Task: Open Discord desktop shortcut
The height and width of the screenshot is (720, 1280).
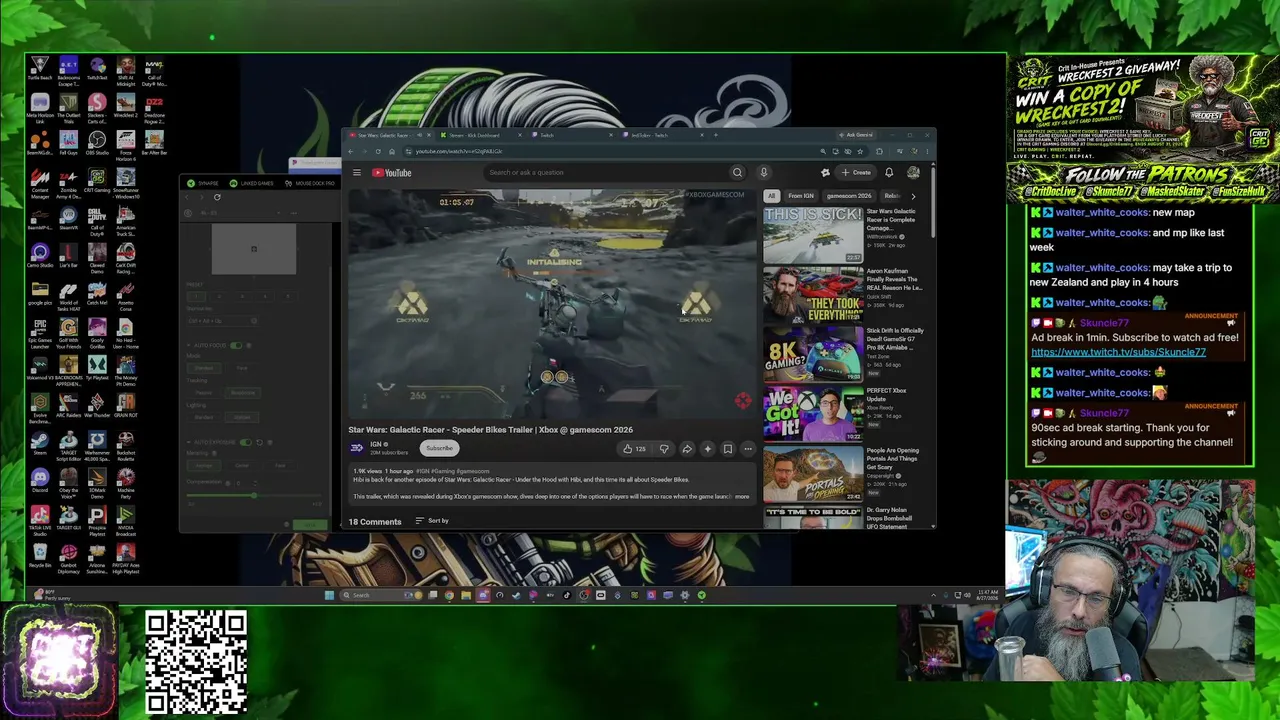Action: coord(40,482)
